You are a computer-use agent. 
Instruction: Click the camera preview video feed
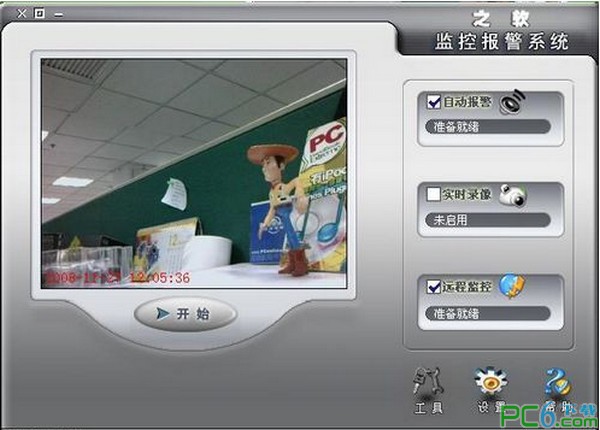point(194,173)
